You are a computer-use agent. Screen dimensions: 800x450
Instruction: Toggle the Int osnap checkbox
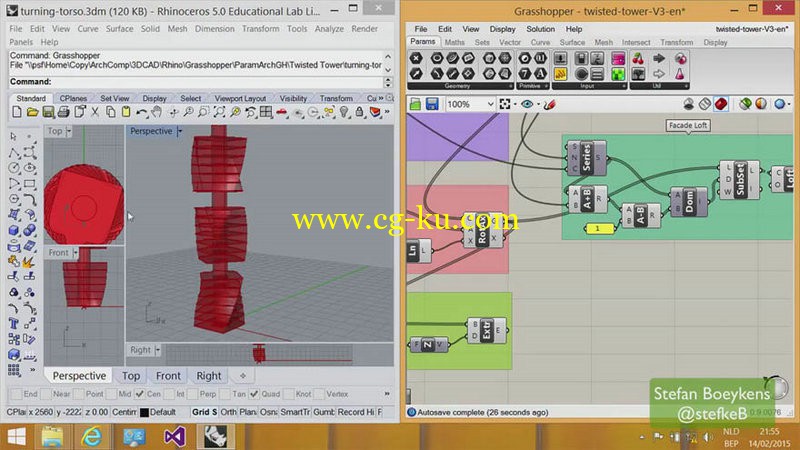(x=169, y=394)
